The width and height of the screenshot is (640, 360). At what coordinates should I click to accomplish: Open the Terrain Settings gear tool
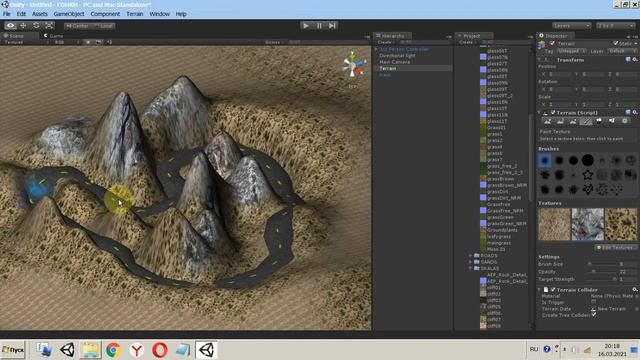624,121
